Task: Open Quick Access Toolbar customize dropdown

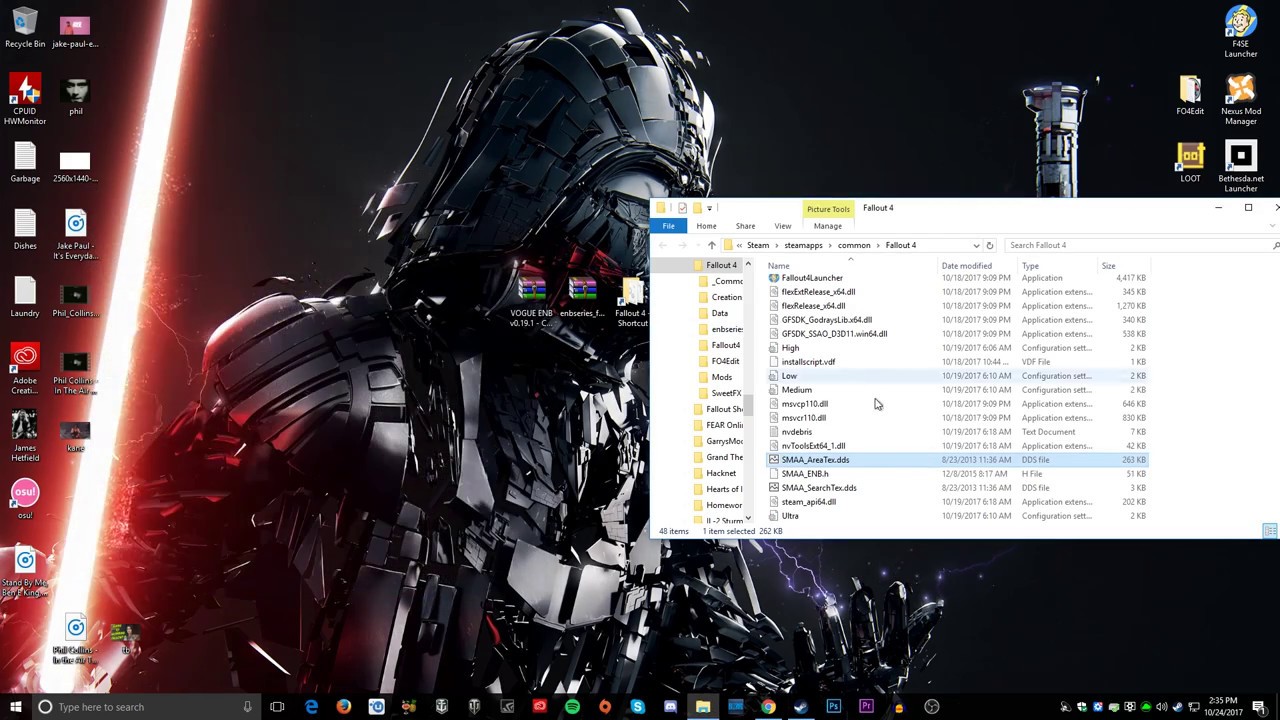Action: [x=710, y=208]
